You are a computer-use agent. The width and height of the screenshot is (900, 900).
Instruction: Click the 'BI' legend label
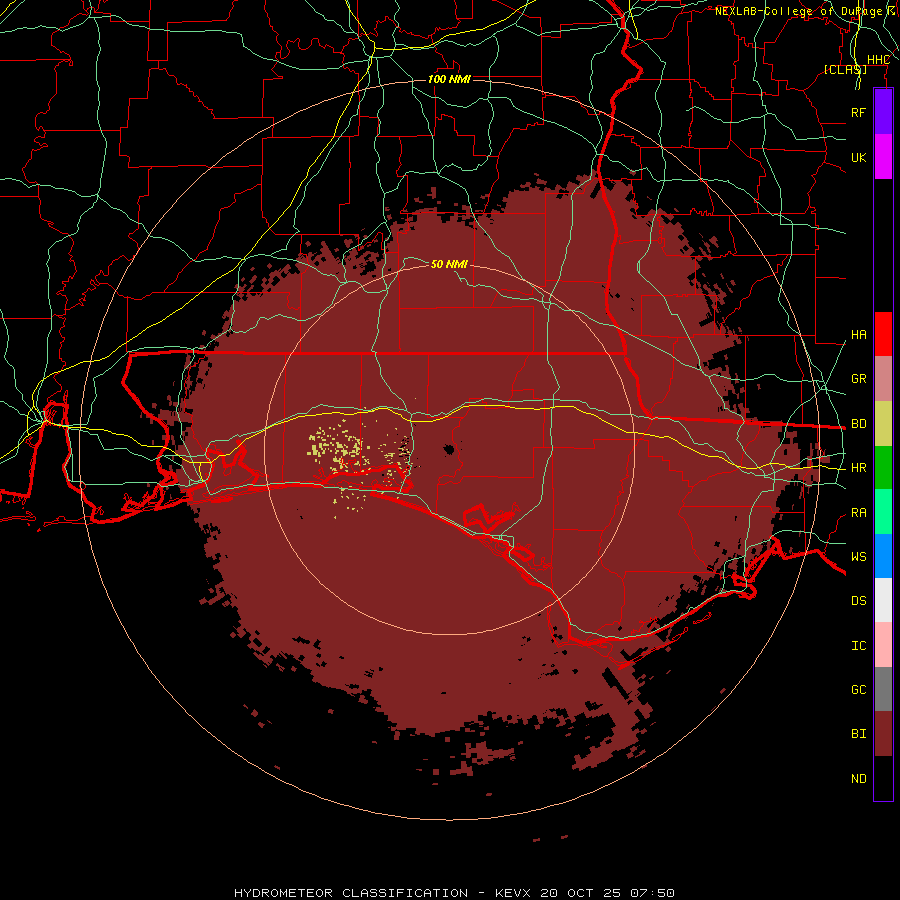point(858,734)
